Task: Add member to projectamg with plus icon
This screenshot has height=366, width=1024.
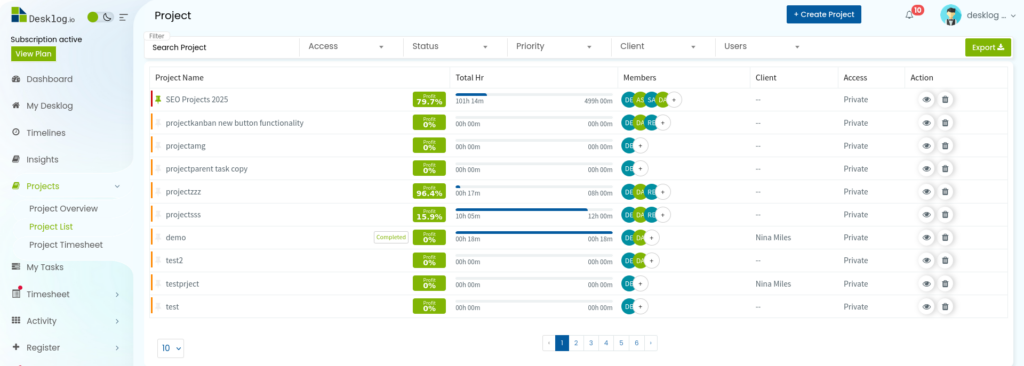Action: (x=641, y=146)
